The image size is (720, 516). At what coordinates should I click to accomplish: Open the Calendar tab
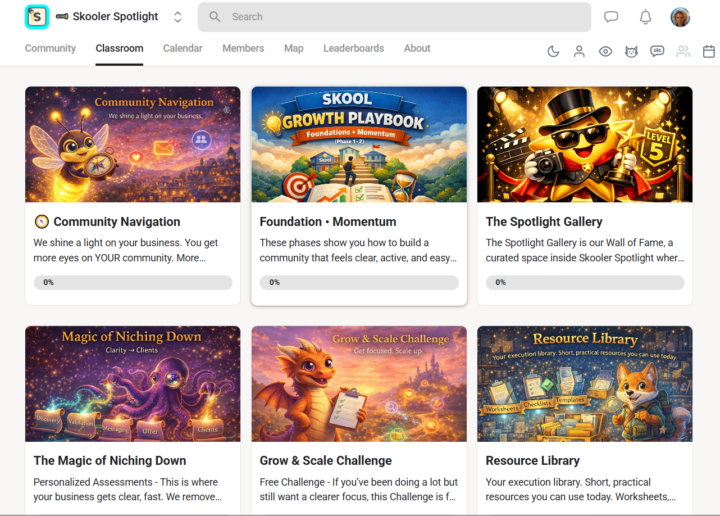[x=183, y=48]
